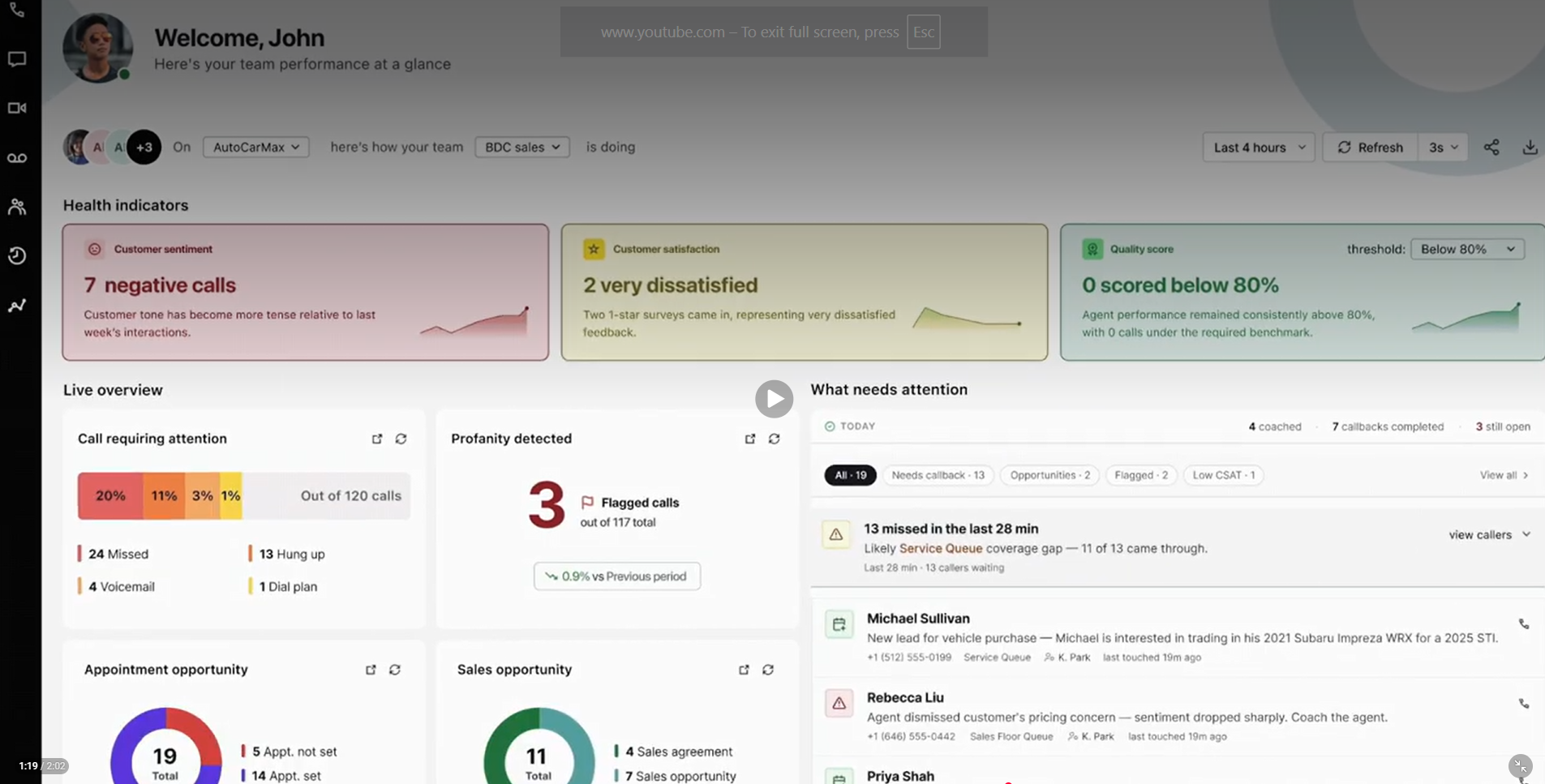This screenshot has height=784, width=1545.
Task: Open the voicemail sidebar icon
Action: point(17,158)
